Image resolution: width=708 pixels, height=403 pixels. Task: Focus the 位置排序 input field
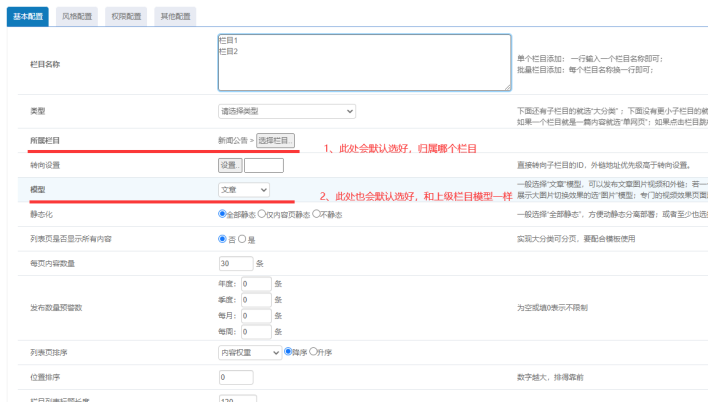click(x=235, y=378)
